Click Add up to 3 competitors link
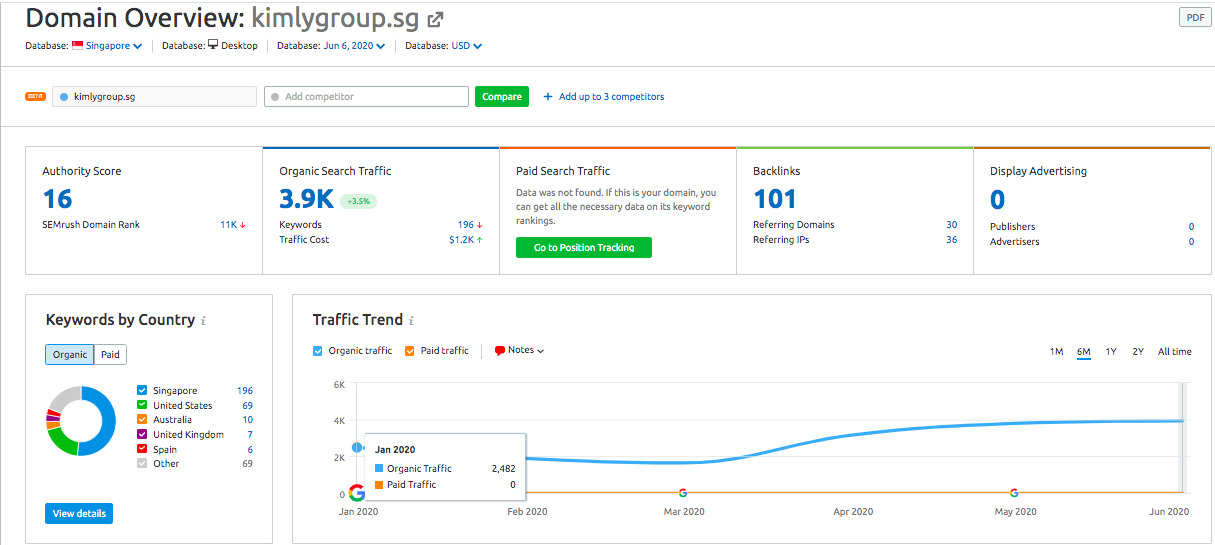Screen dimensions: 1215x545 pos(611,97)
